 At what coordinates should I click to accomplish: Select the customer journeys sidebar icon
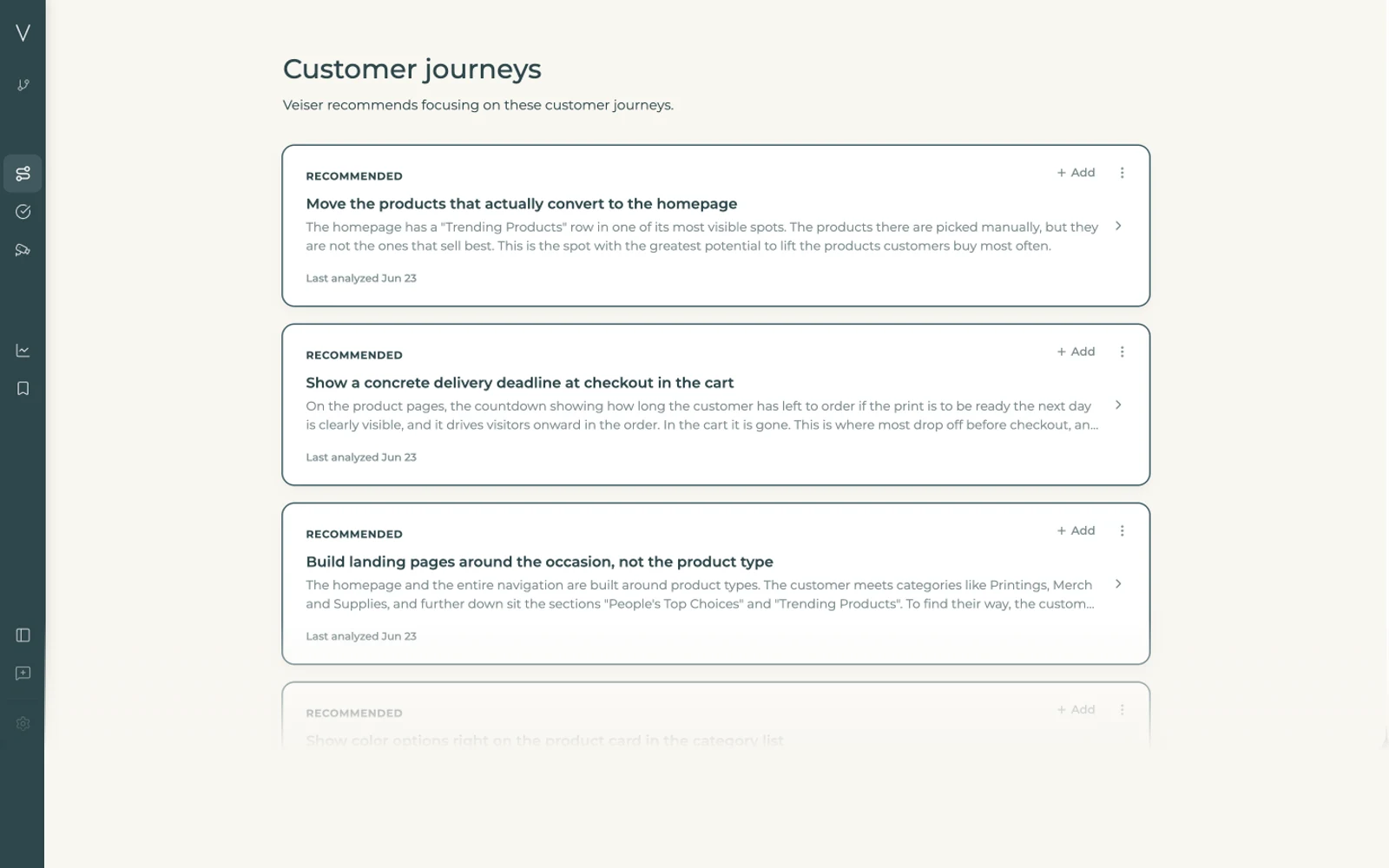[23, 174]
